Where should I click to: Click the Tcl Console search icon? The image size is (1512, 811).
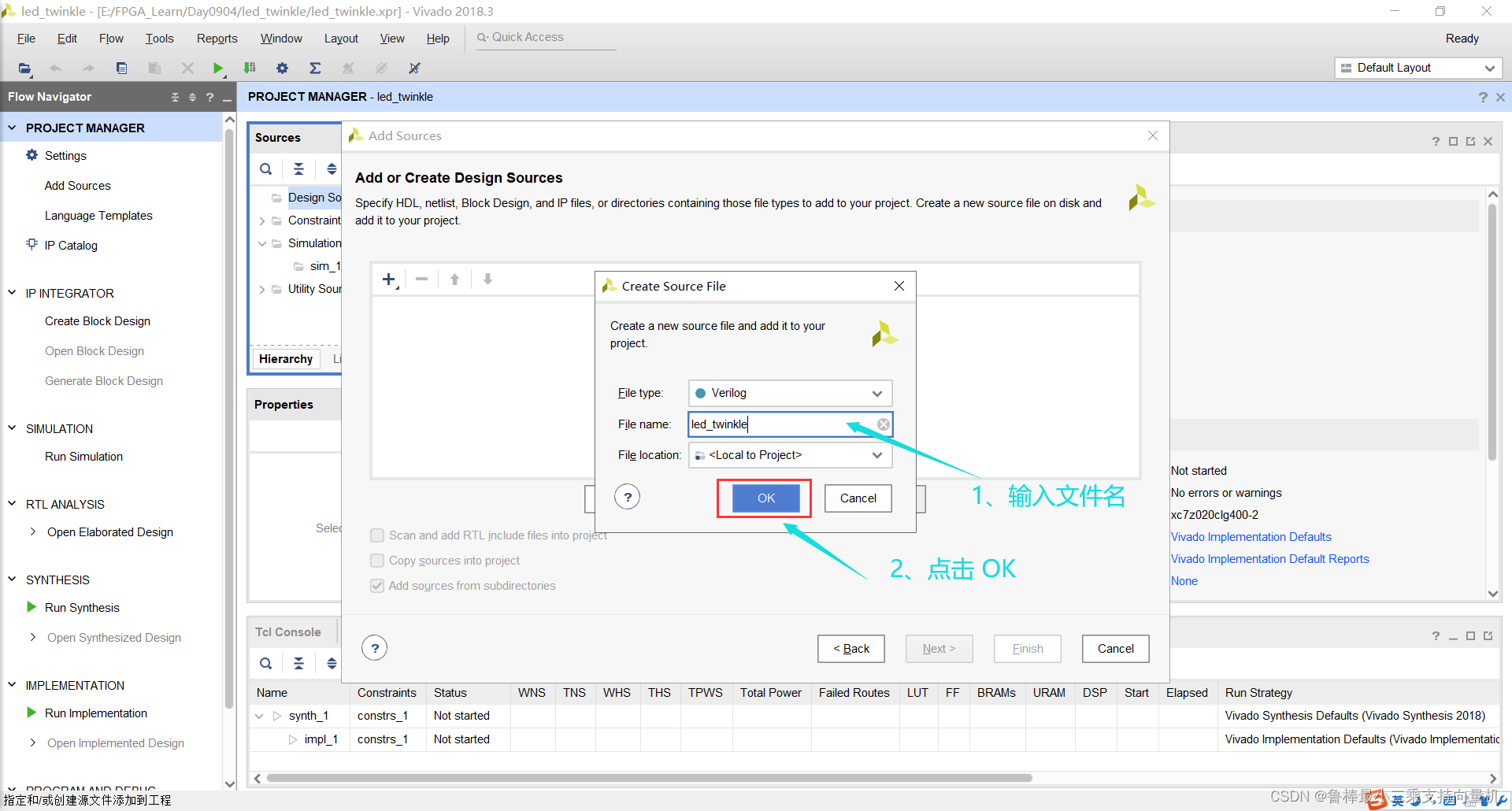coord(266,663)
